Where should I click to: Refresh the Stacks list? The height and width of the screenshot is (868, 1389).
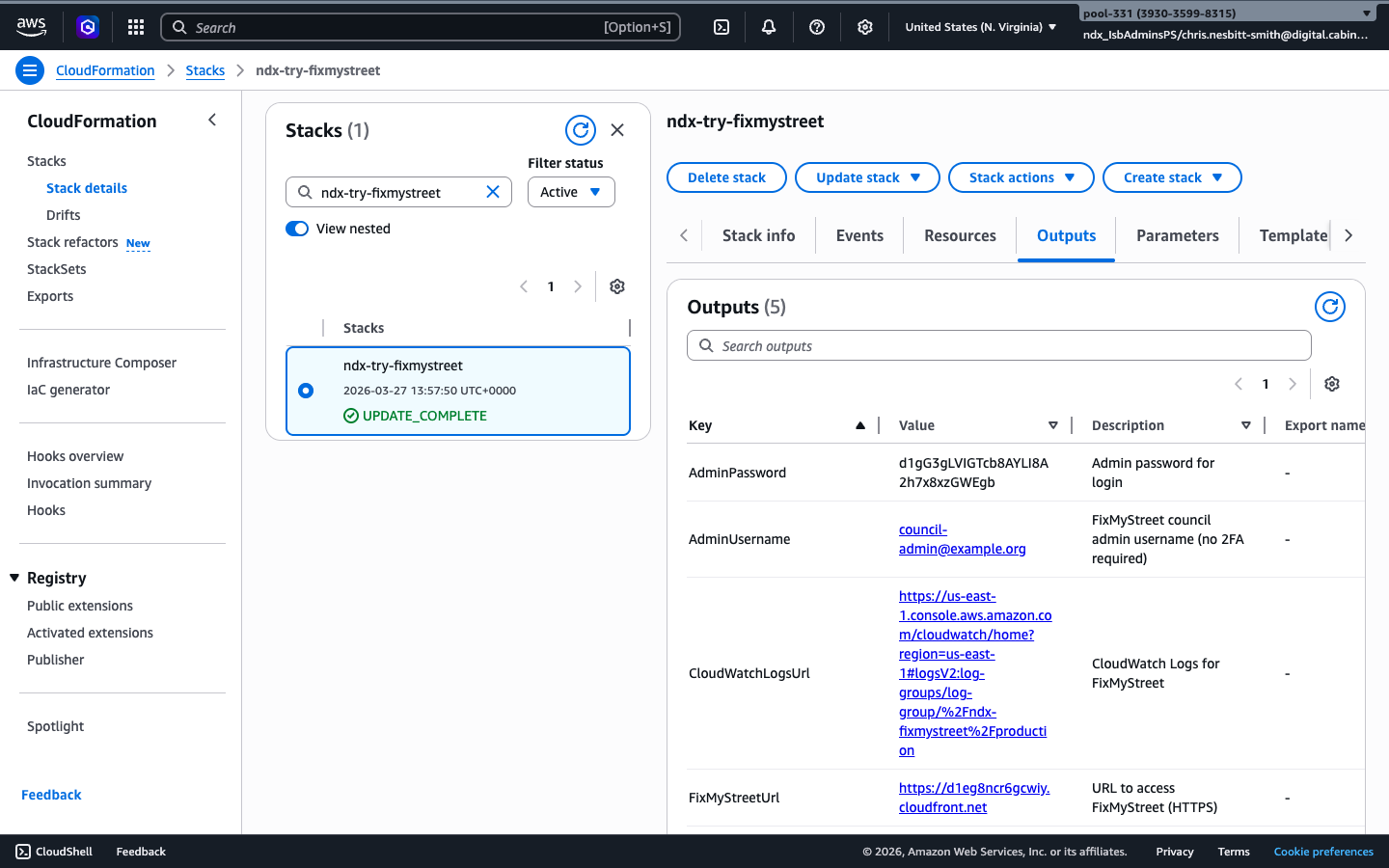coord(580,129)
